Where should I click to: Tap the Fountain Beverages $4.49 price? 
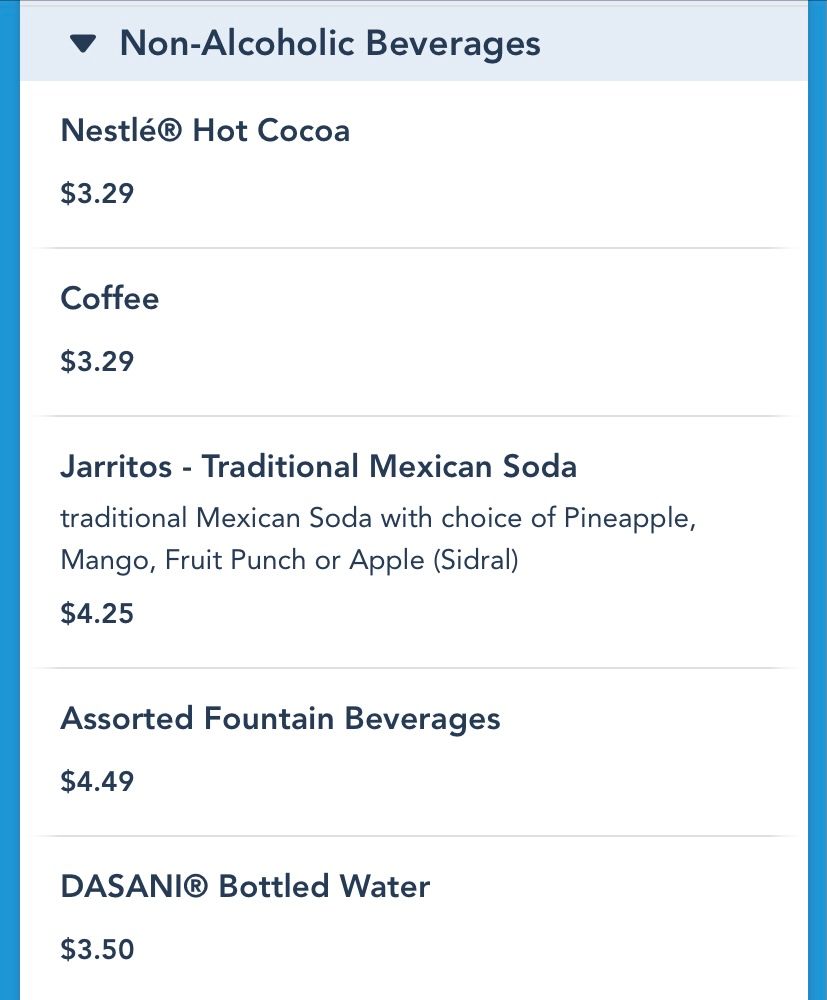97,781
